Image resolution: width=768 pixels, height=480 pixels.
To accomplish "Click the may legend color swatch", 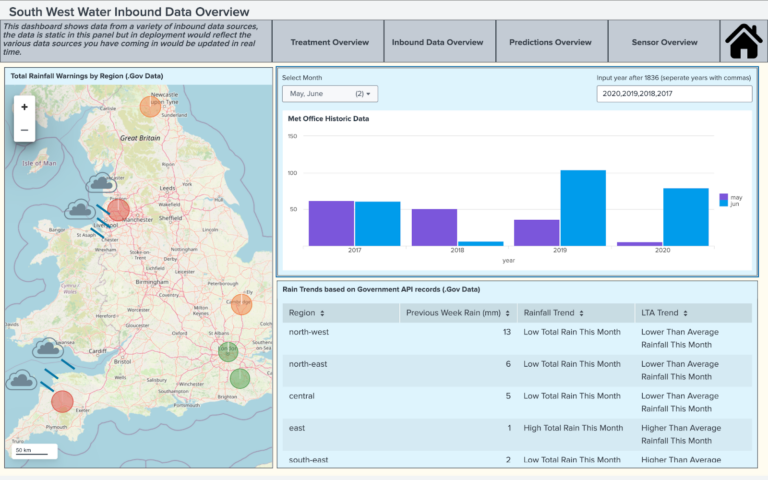I will point(723,197).
